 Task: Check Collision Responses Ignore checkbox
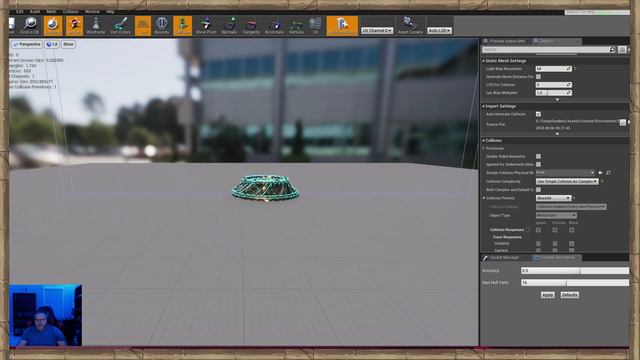point(538,230)
